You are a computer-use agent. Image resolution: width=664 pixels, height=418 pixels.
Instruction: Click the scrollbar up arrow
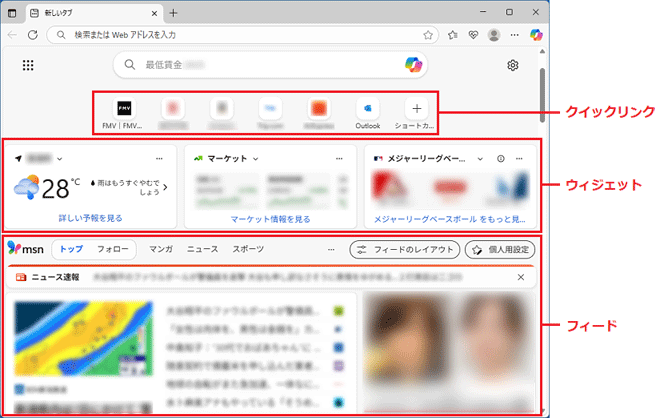tap(542, 51)
